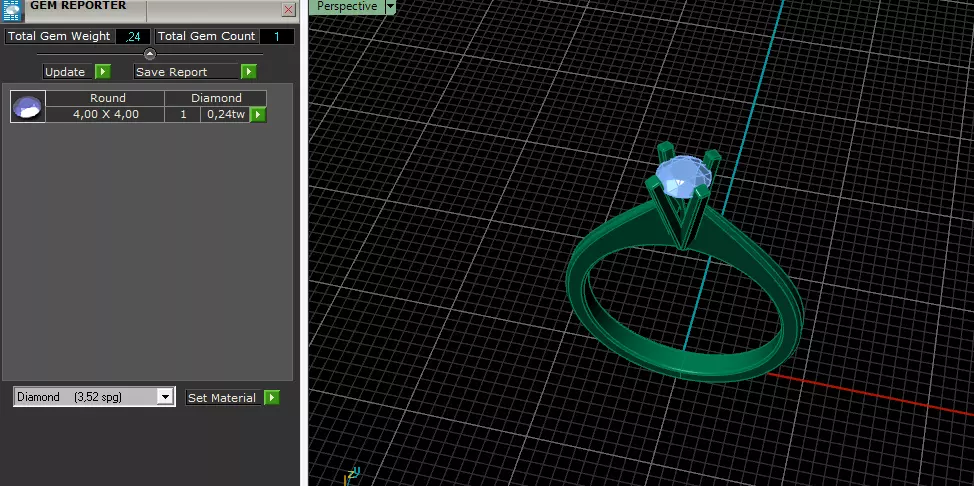974x486 pixels.
Task: Click the green arrow next to Set Material
Action: (271, 398)
